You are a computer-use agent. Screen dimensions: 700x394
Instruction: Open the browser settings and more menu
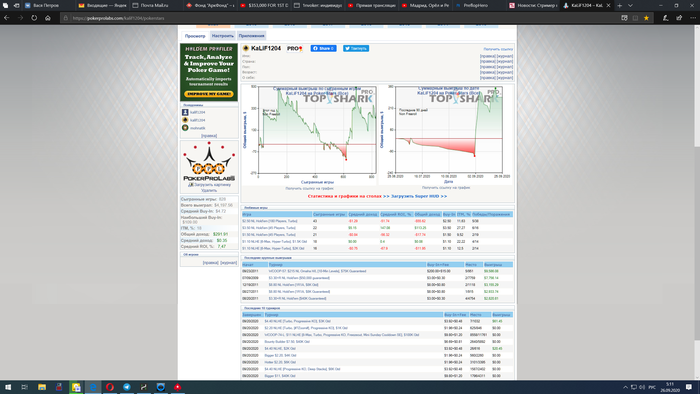pyautogui.click(x=693, y=18)
